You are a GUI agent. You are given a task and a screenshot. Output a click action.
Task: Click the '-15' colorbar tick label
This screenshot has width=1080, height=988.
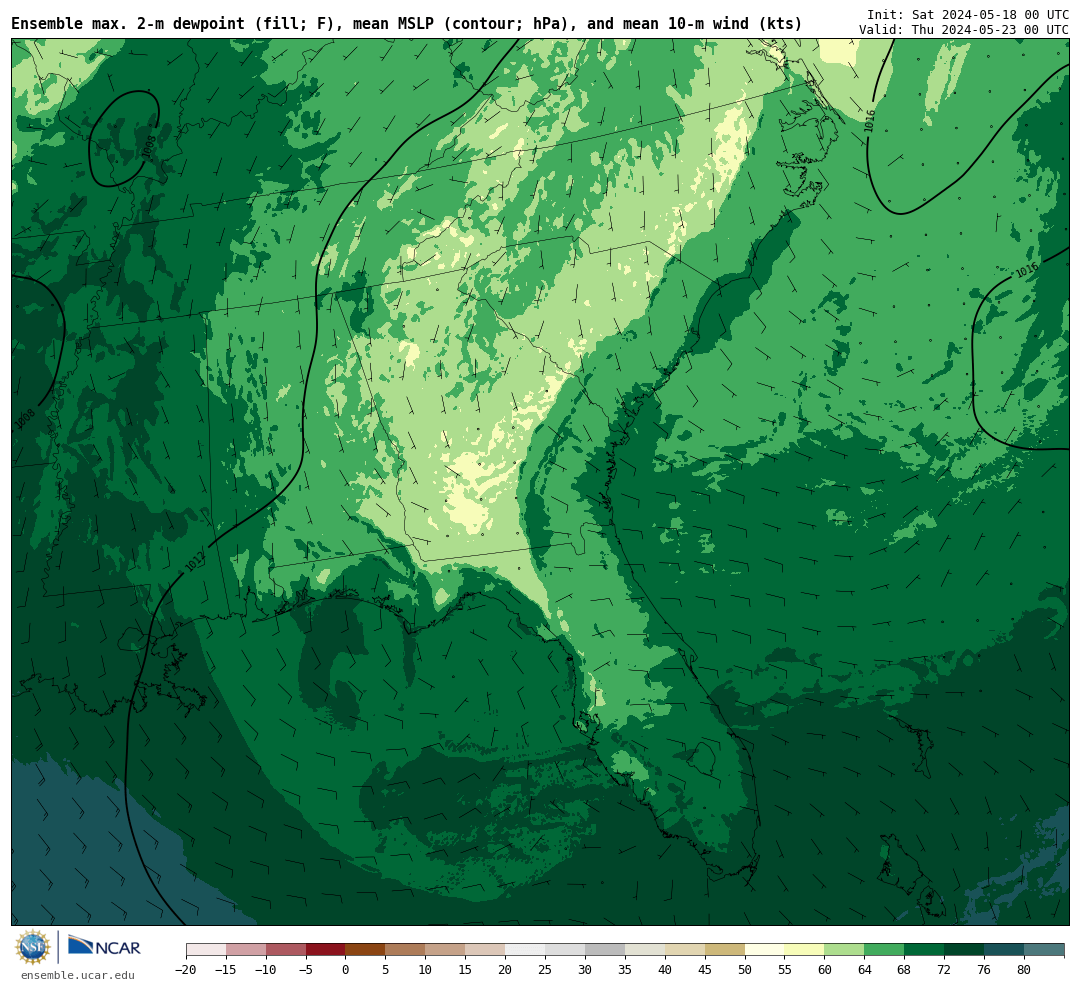(x=226, y=970)
